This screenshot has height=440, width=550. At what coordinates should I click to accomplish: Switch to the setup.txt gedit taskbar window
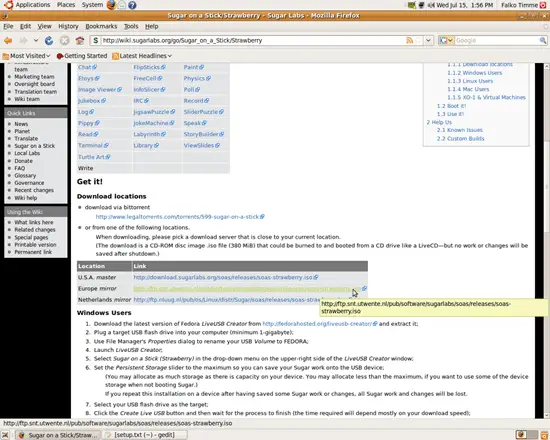pos(145,435)
